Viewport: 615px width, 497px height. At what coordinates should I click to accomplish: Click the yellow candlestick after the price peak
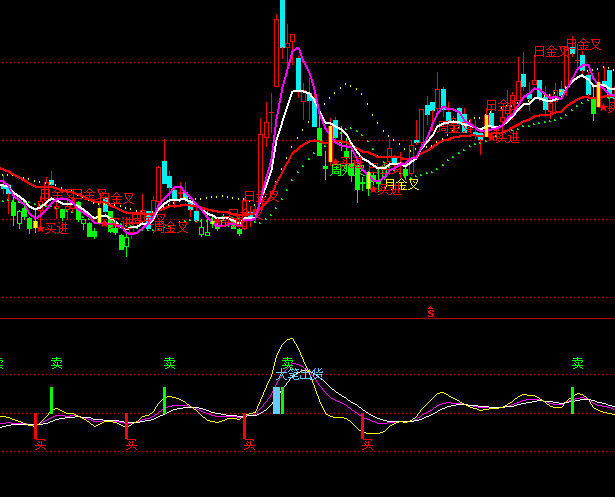329,143
